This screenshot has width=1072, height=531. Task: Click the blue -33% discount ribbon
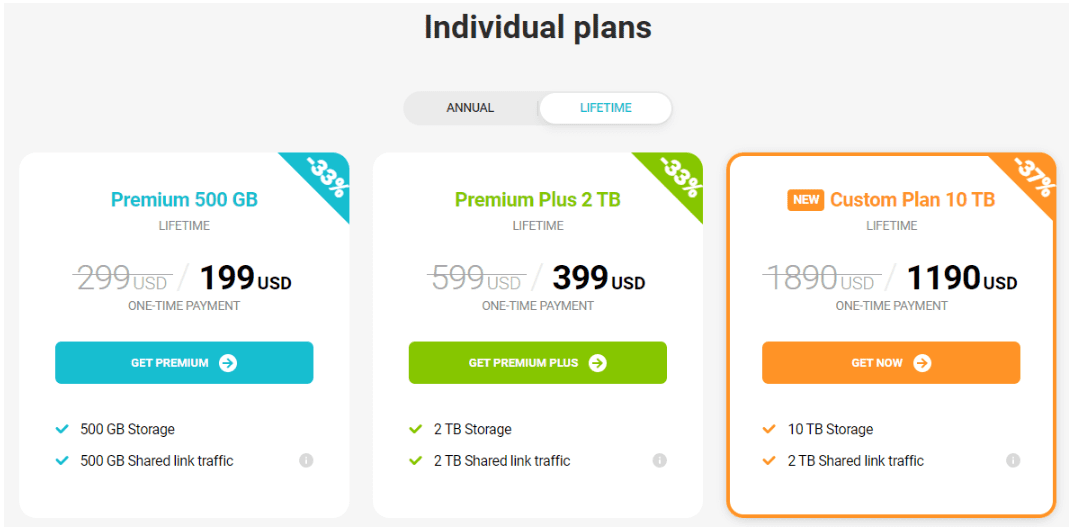(325, 179)
